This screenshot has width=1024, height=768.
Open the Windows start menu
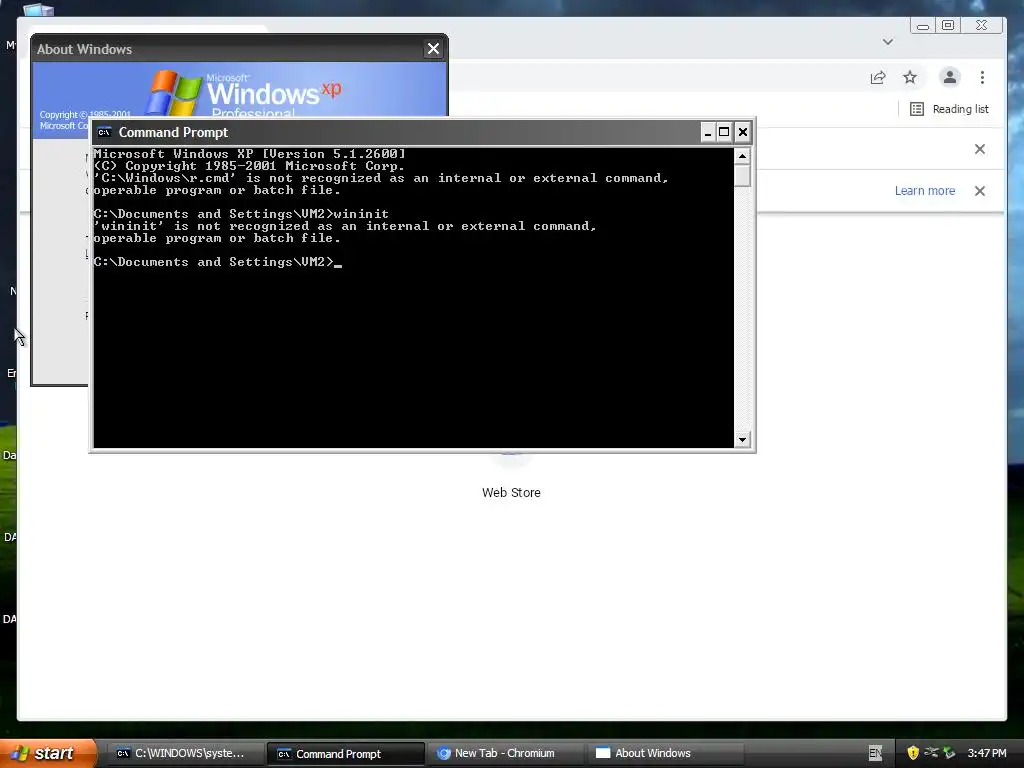click(48, 753)
